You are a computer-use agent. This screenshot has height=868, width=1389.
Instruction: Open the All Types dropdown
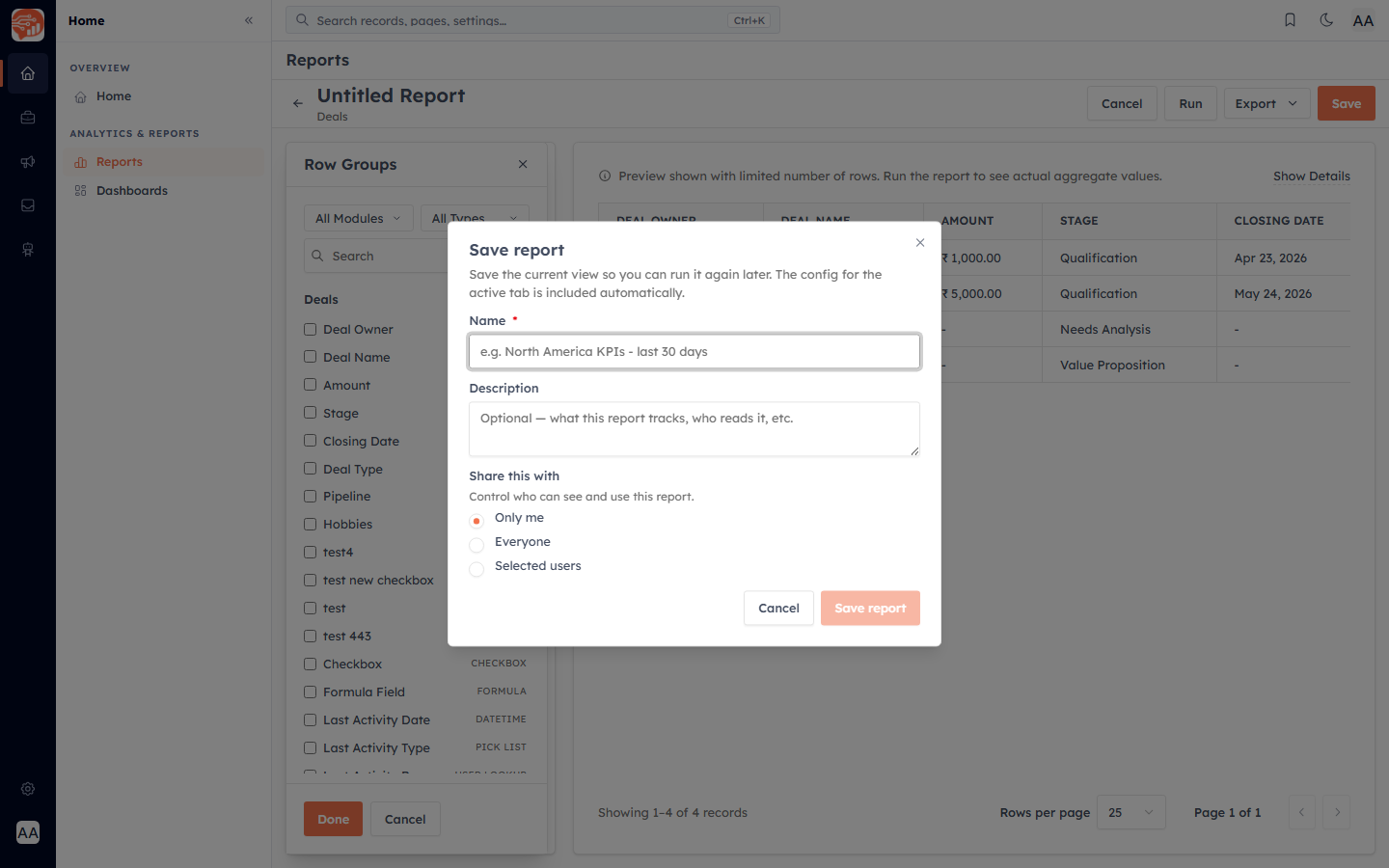click(x=475, y=218)
